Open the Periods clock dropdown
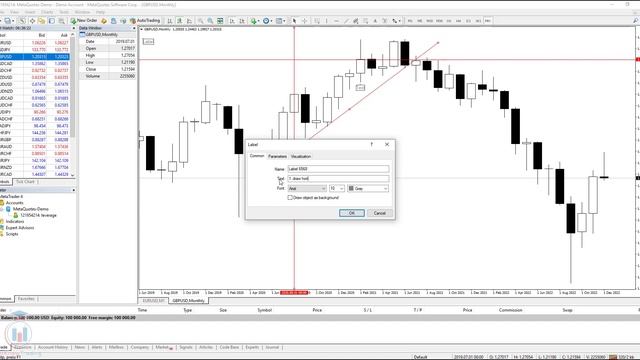This screenshot has width=640, height=360. tap(268, 20)
